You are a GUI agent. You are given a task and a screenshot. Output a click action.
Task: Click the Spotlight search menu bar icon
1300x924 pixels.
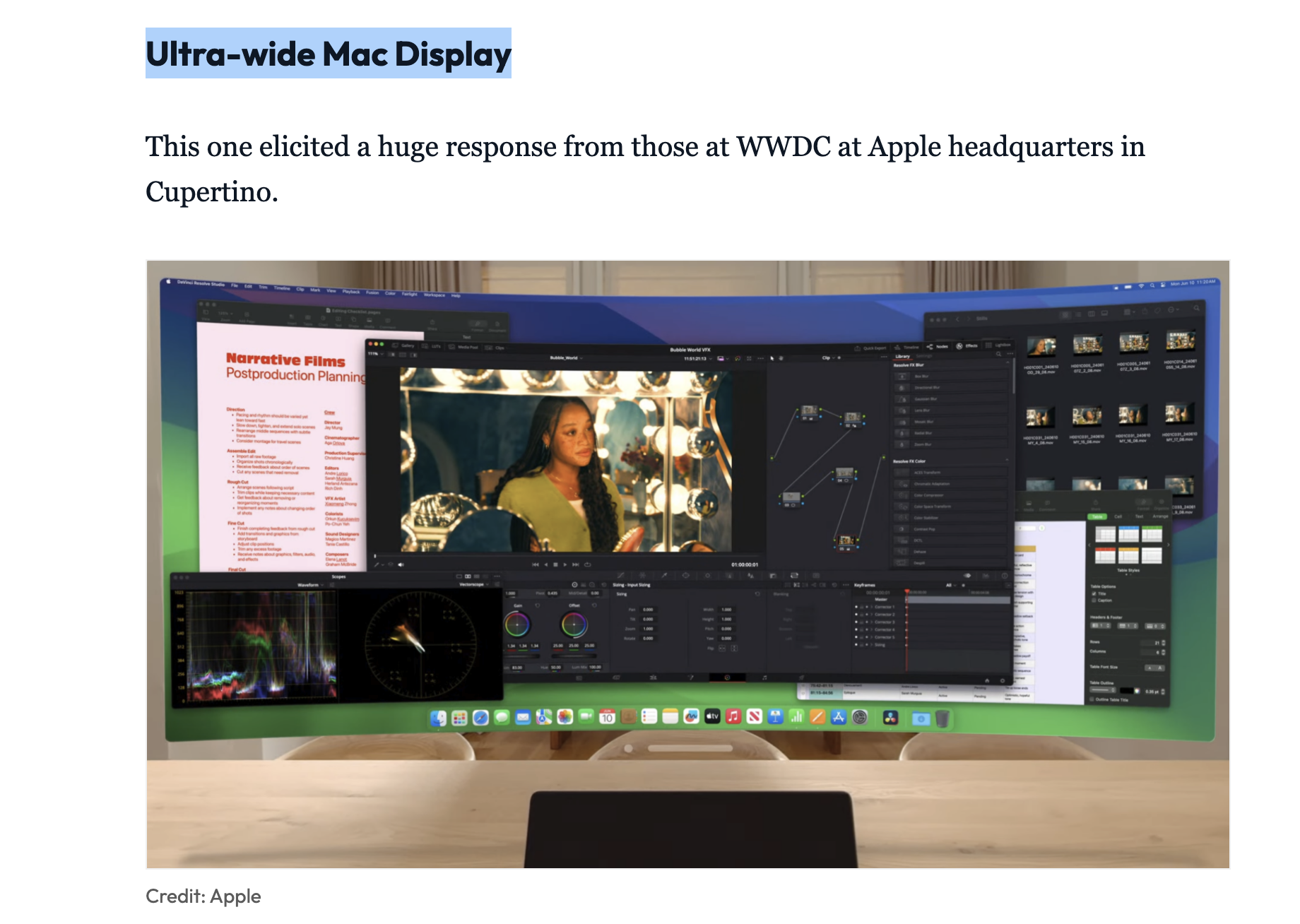[1152, 285]
